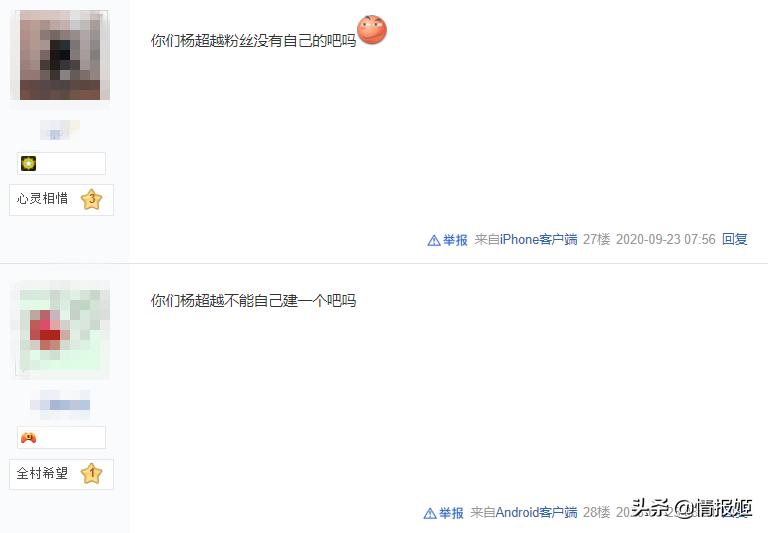768x533 pixels.
Task: Open the iPhone客户端 link
Action: [x=538, y=239]
